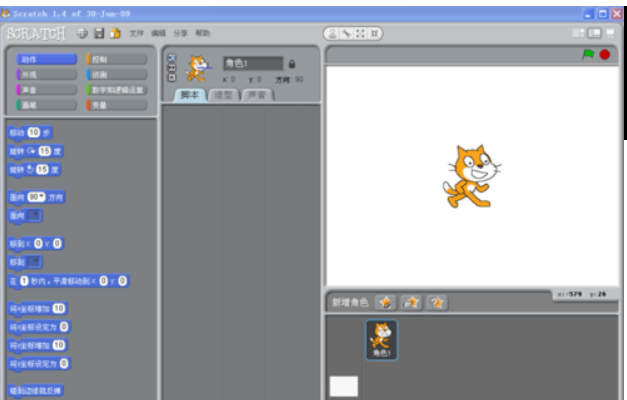Open the point towards target dropdown

coord(35,216)
